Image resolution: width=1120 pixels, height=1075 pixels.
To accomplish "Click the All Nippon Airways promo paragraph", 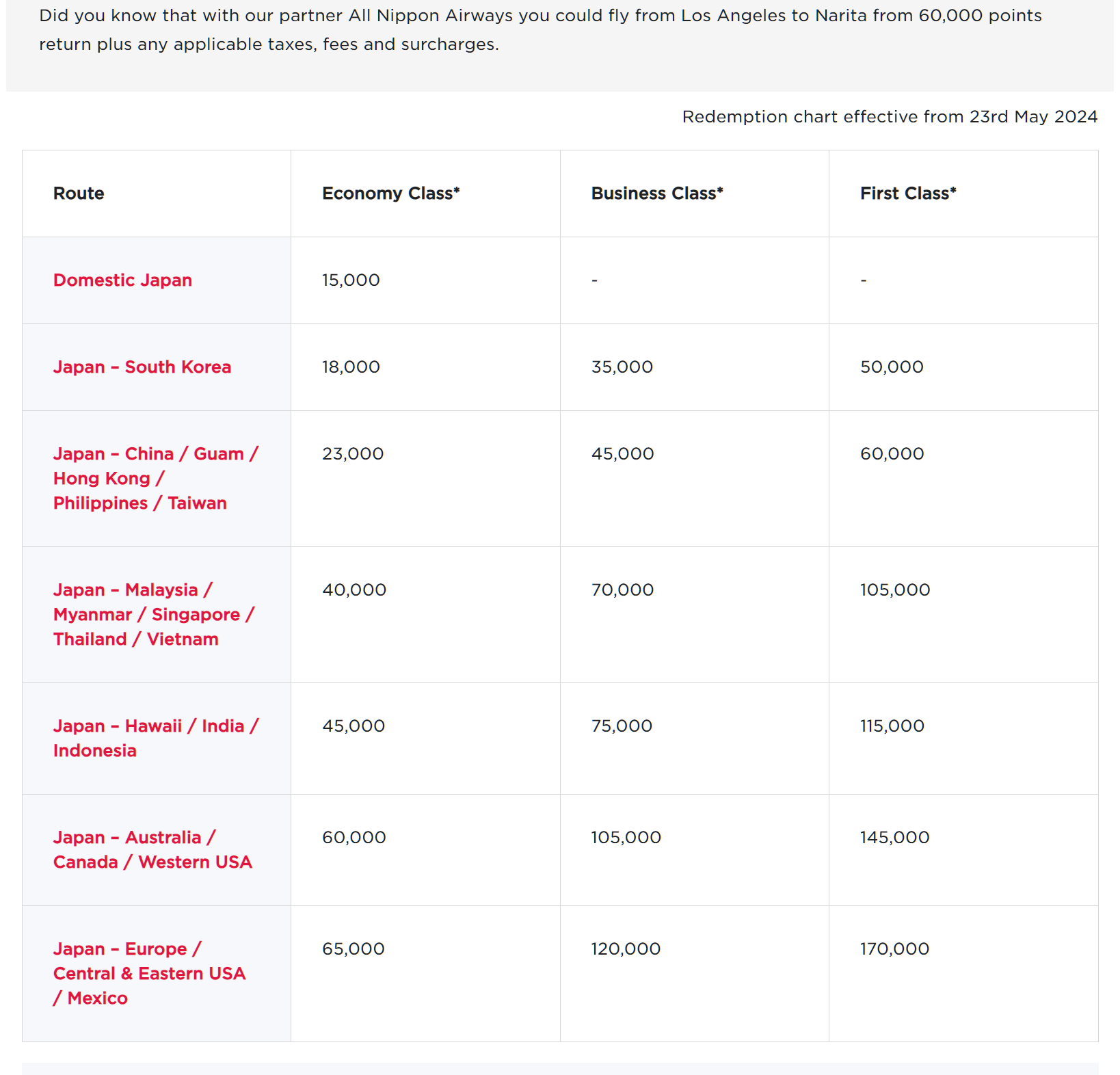I will tap(540, 30).
